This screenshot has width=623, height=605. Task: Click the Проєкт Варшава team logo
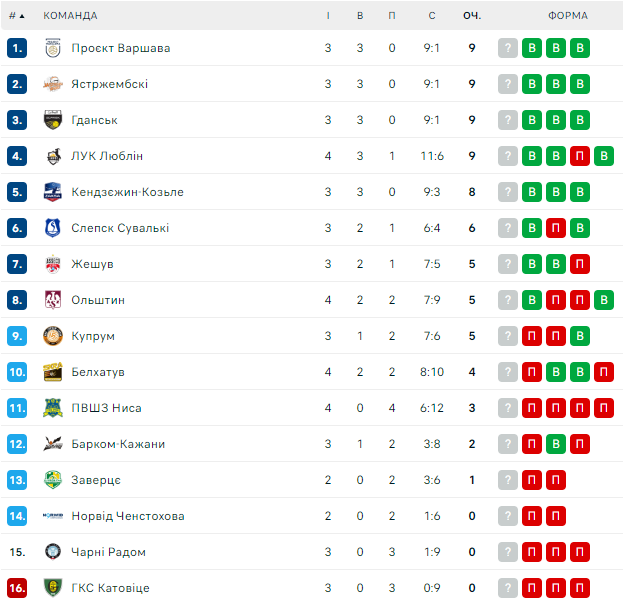53,48
